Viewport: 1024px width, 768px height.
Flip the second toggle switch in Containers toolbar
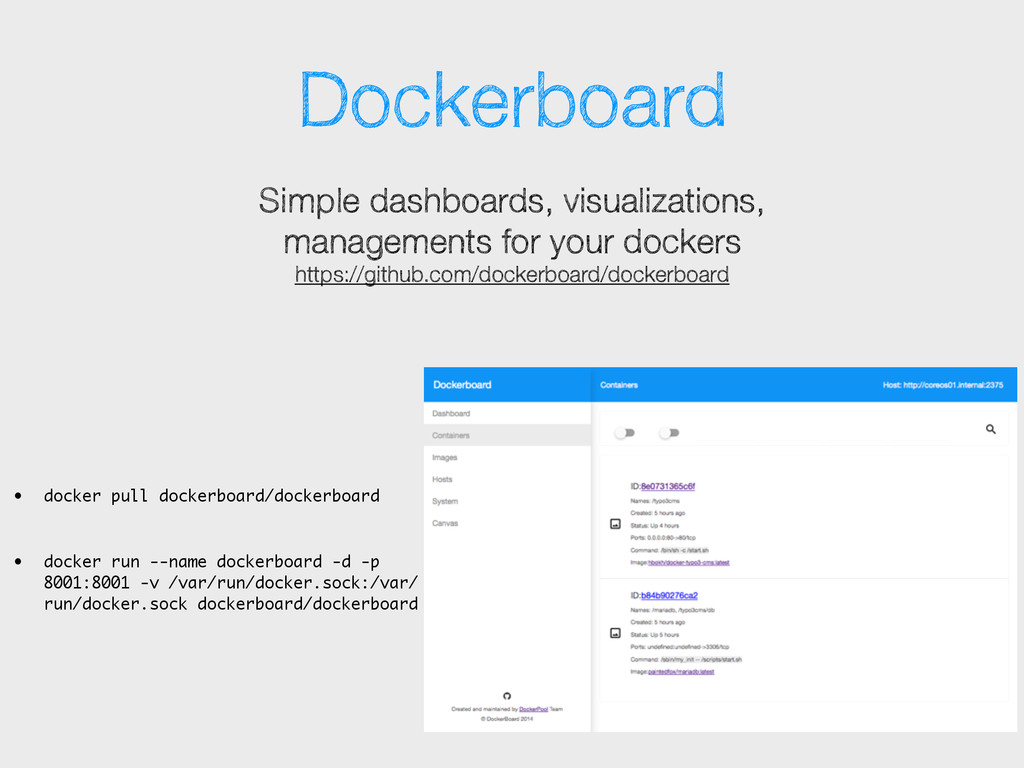point(669,432)
